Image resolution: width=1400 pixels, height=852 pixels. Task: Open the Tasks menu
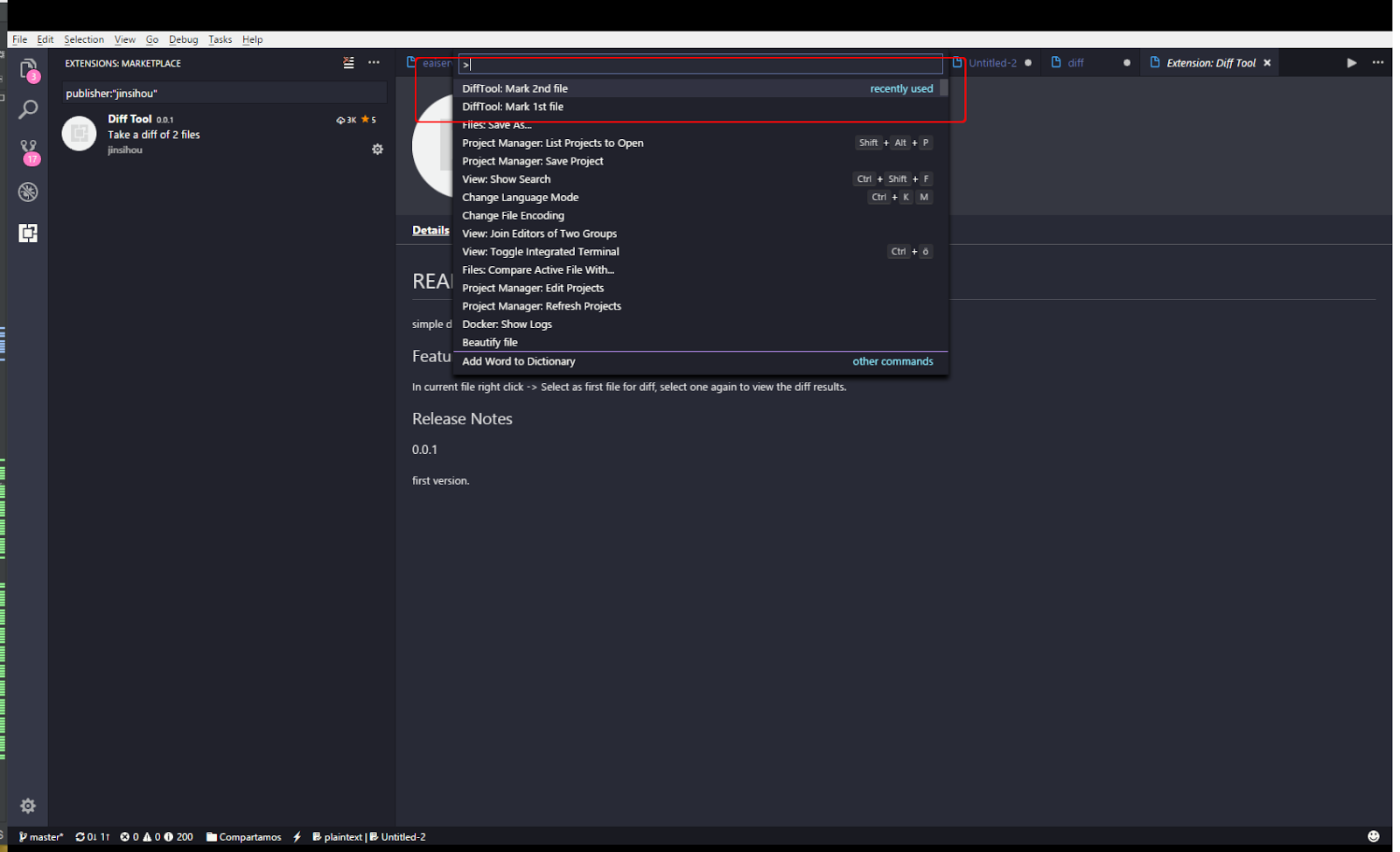220,39
